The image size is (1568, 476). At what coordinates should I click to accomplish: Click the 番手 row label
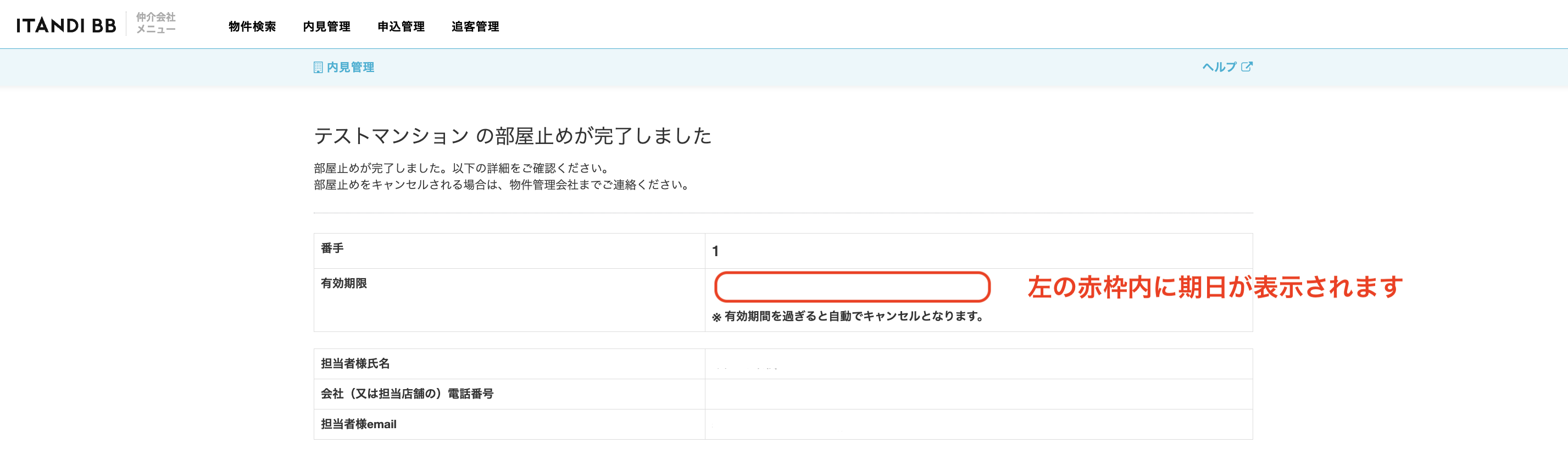click(332, 248)
